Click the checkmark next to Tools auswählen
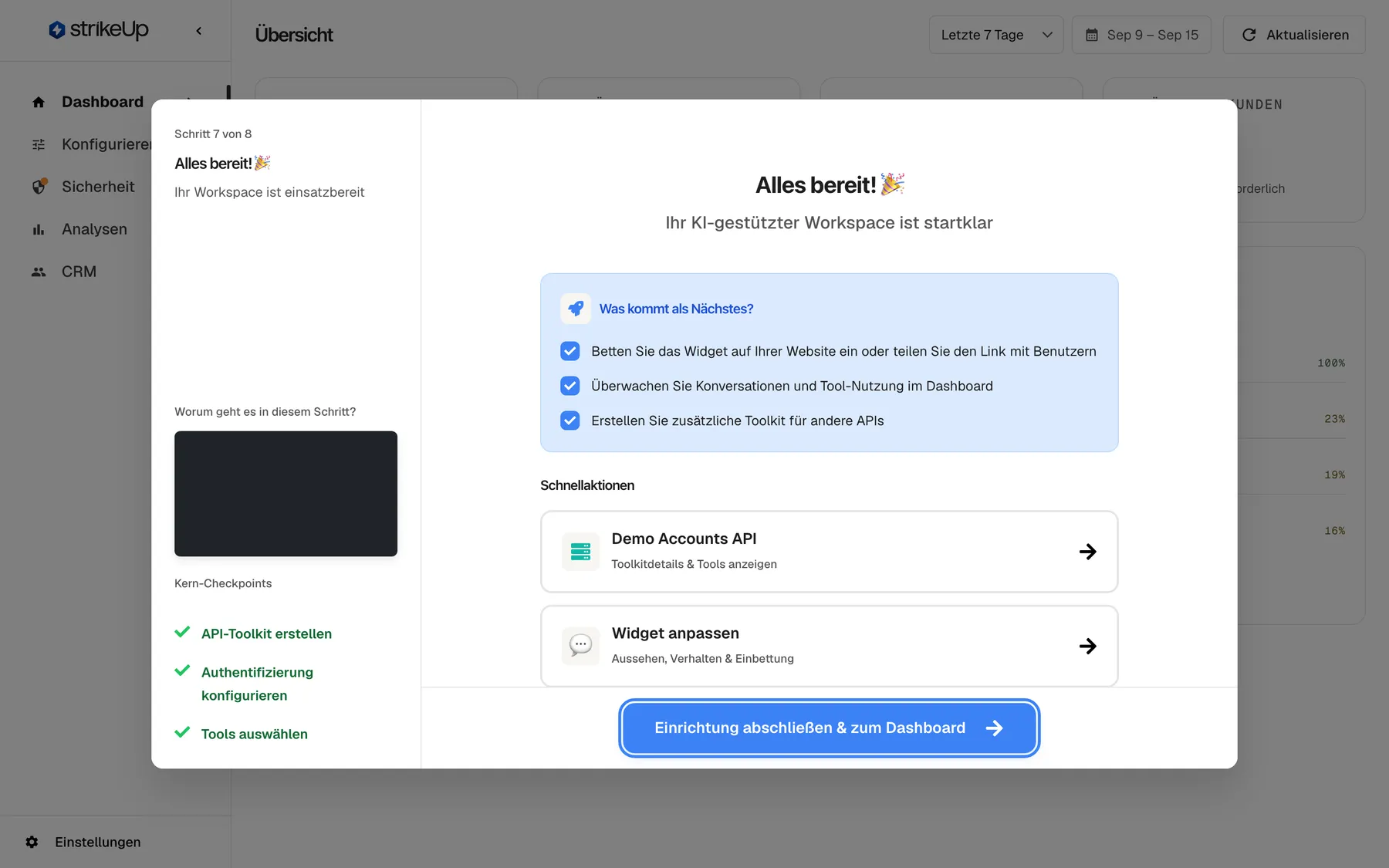Viewport: 1389px width, 868px height. (x=182, y=732)
